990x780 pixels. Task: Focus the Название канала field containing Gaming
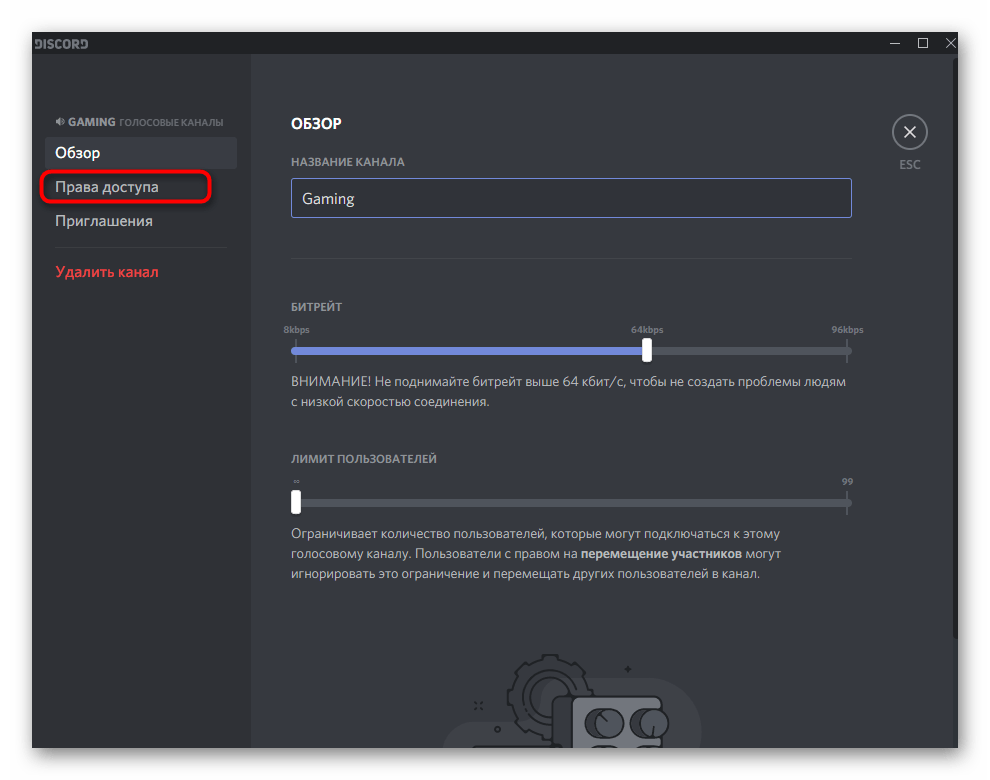pos(570,198)
